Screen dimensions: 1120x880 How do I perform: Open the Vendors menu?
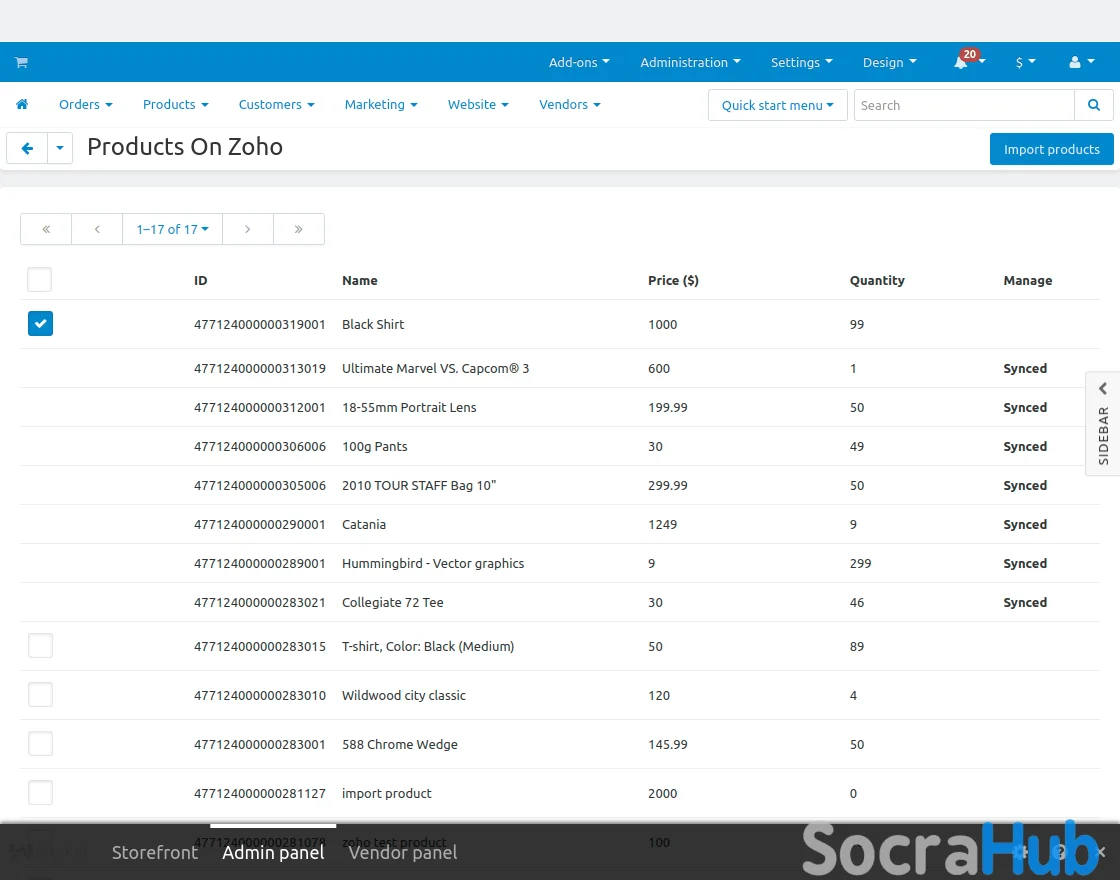coord(569,104)
